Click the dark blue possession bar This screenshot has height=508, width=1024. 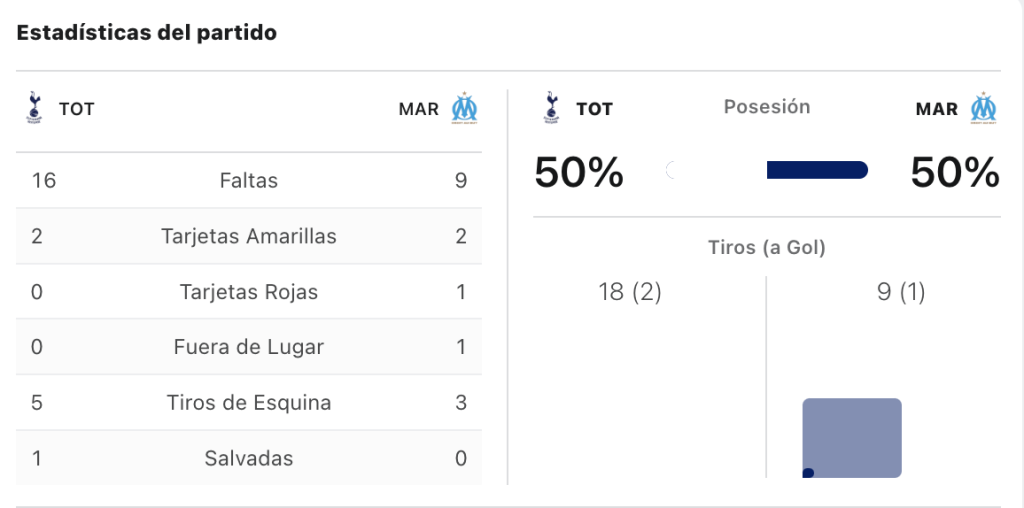[x=817, y=170]
